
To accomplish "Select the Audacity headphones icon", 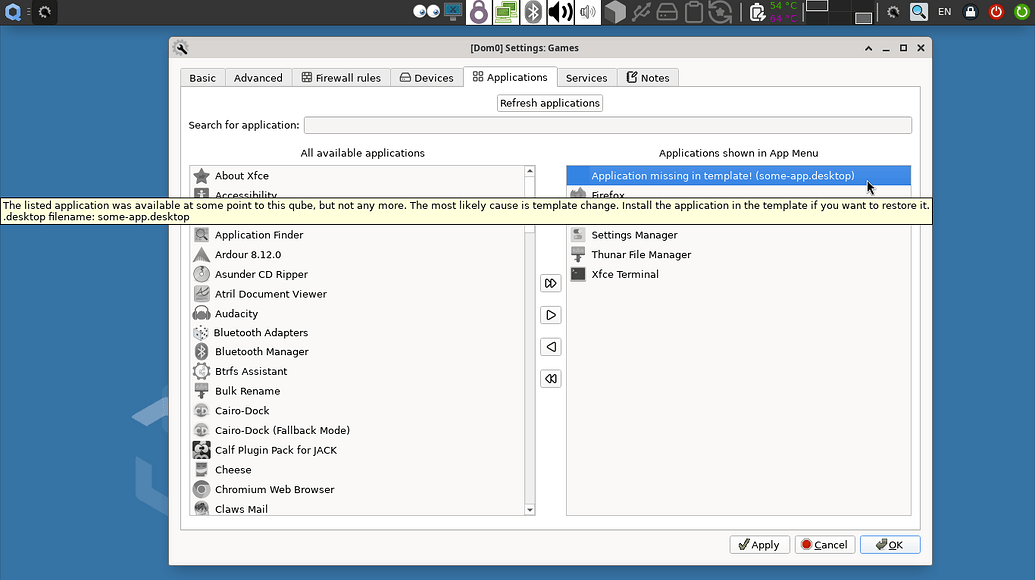I will coord(201,313).
